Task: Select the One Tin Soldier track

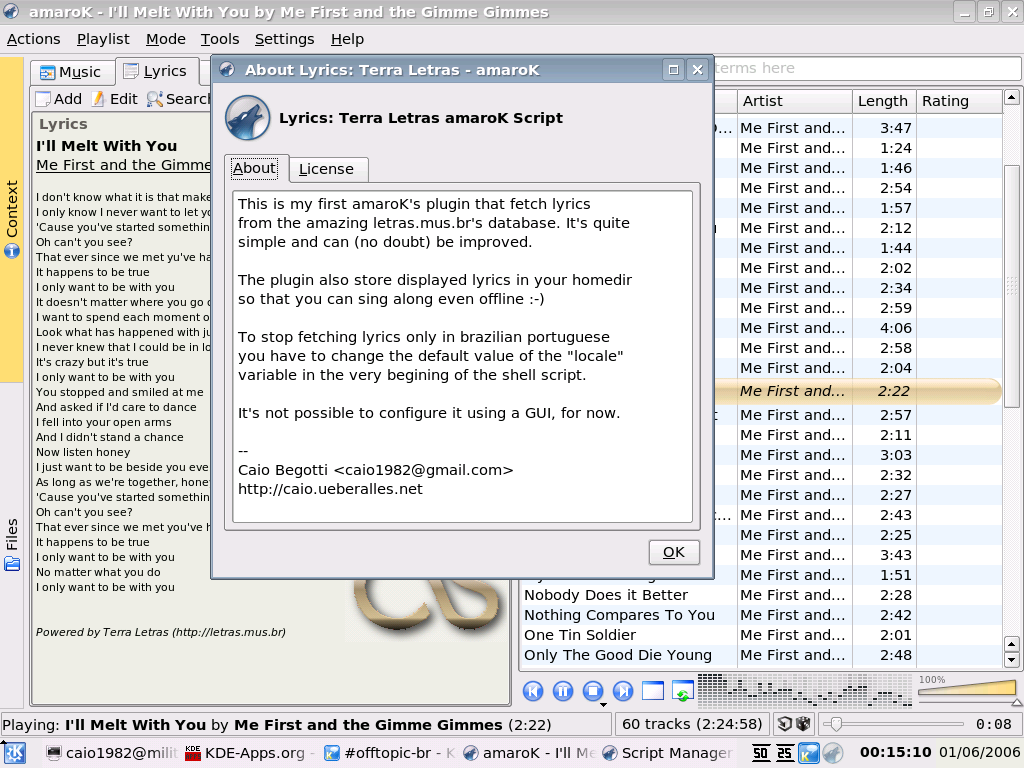Action: pyautogui.click(x=580, y=635)
